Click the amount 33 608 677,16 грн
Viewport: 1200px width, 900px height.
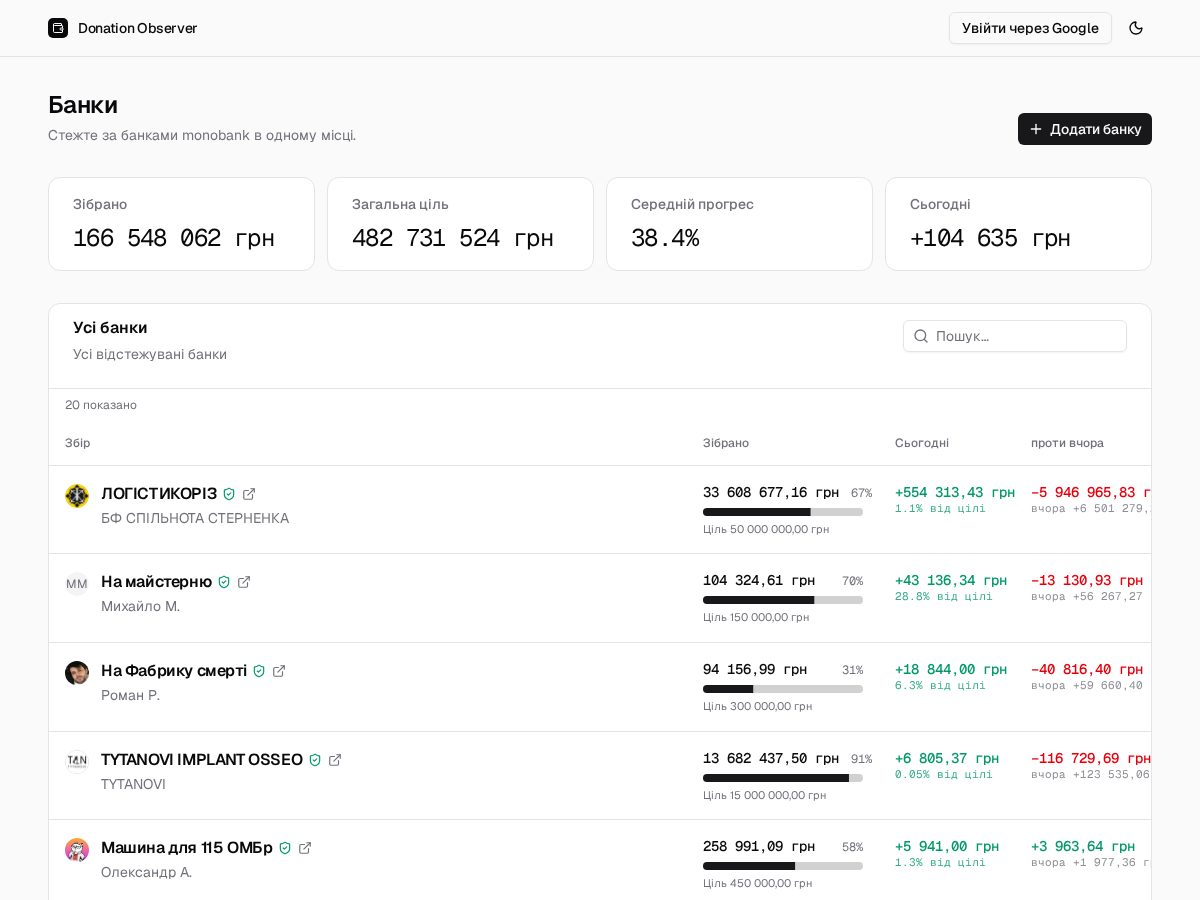(x=771, y=492)
